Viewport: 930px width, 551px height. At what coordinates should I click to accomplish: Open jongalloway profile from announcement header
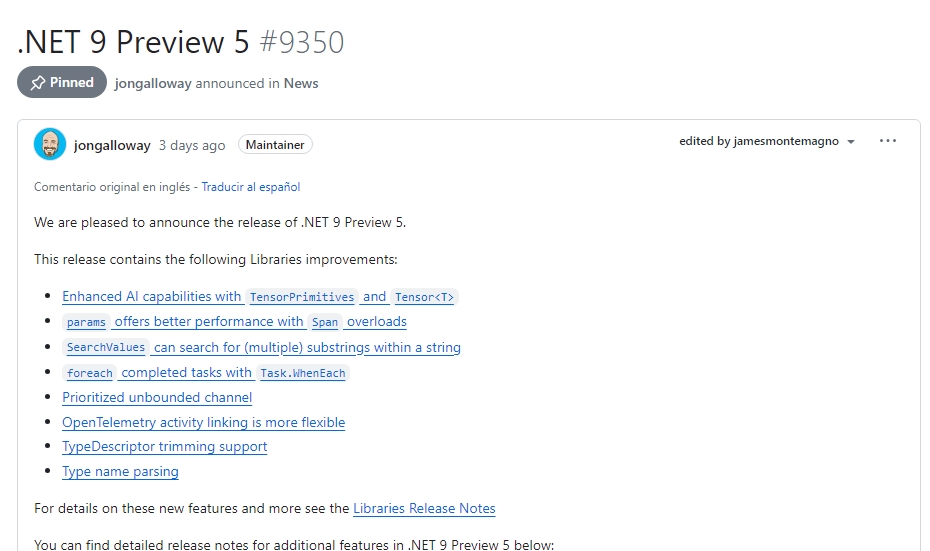pyautogui.click(x=153, y=84)
